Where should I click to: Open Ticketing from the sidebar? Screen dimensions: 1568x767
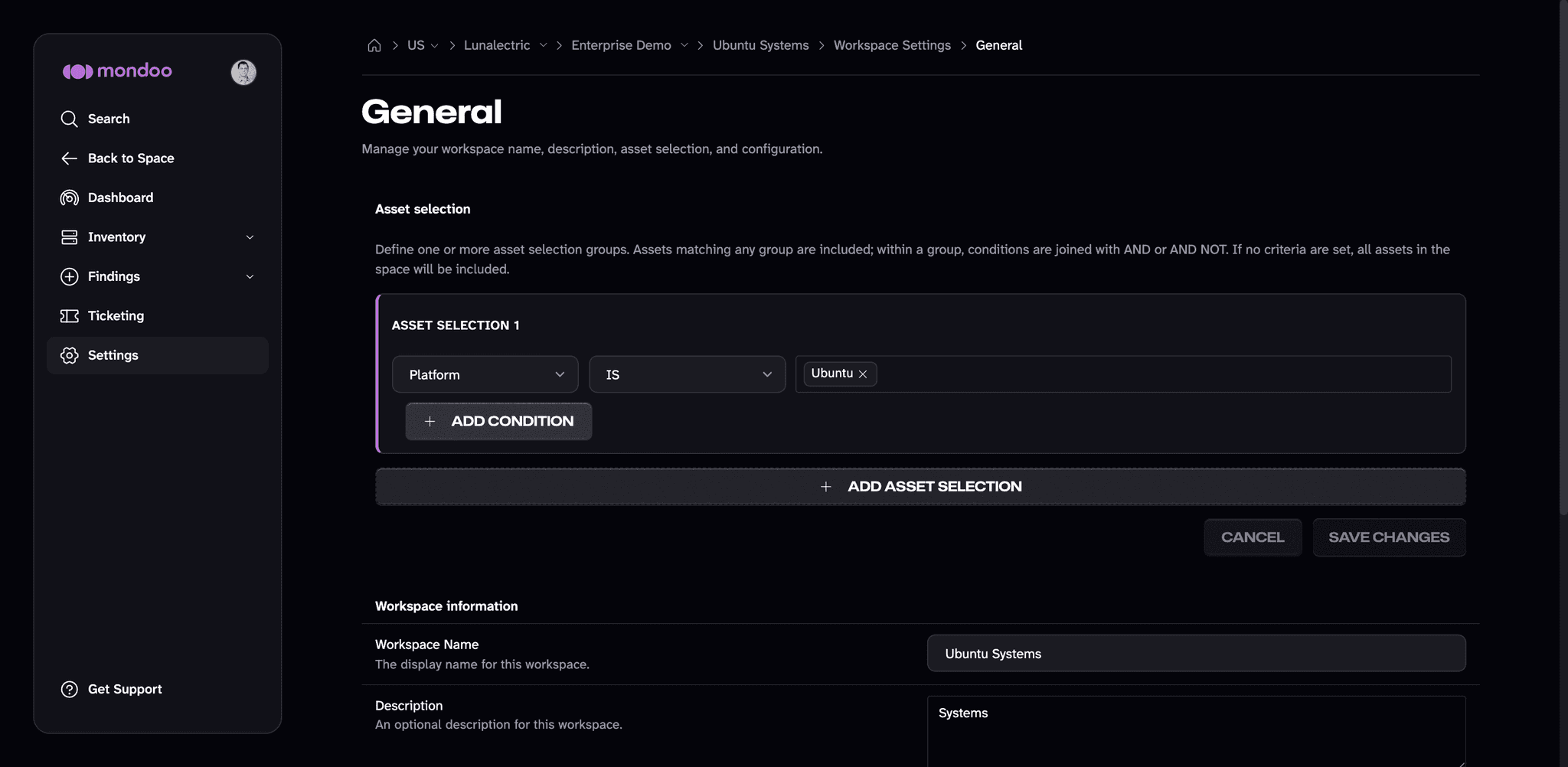(x=158, y=316)
